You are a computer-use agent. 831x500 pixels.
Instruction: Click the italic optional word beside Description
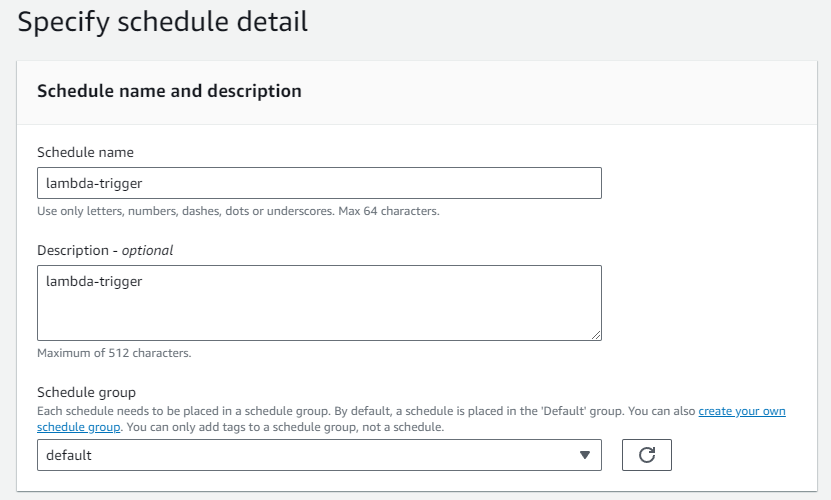[x=147, y=250]
